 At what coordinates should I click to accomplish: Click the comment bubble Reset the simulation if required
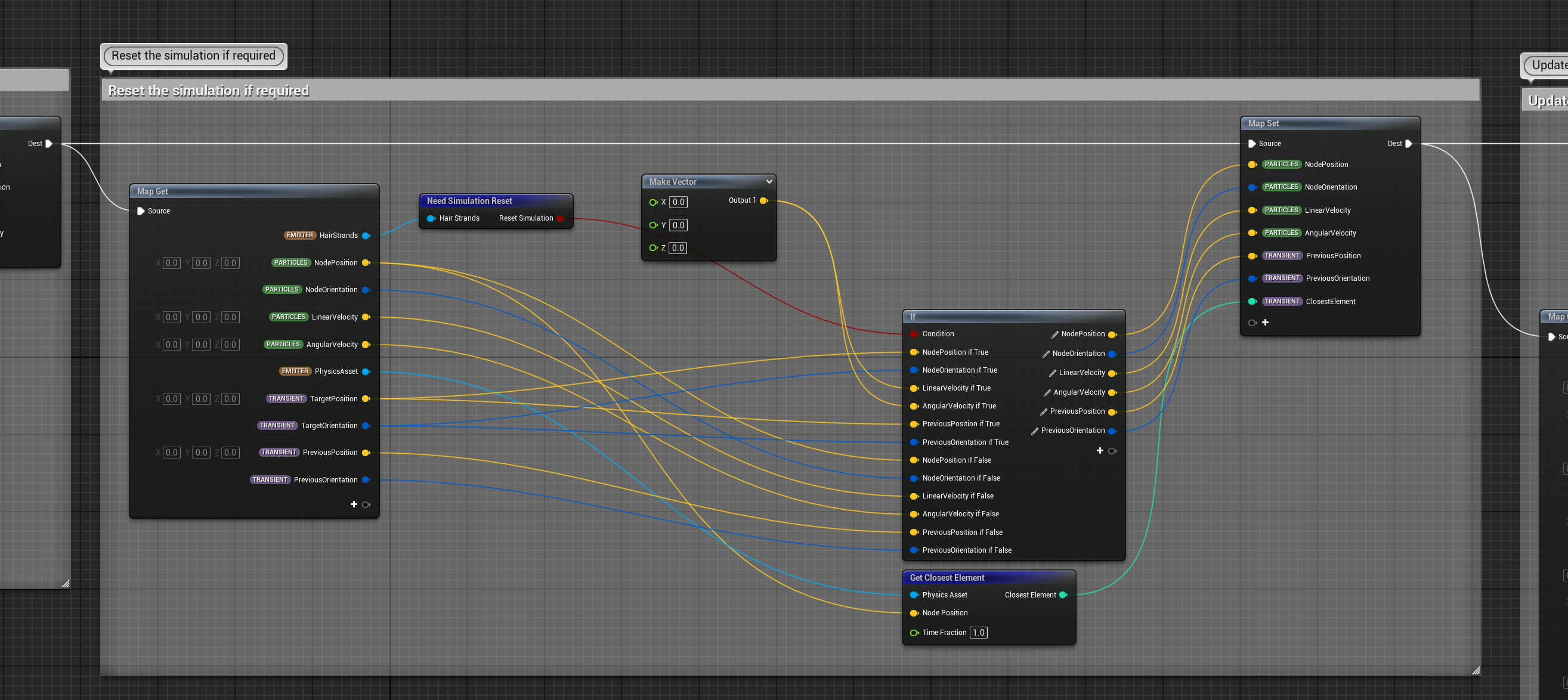tap(193, 56)
